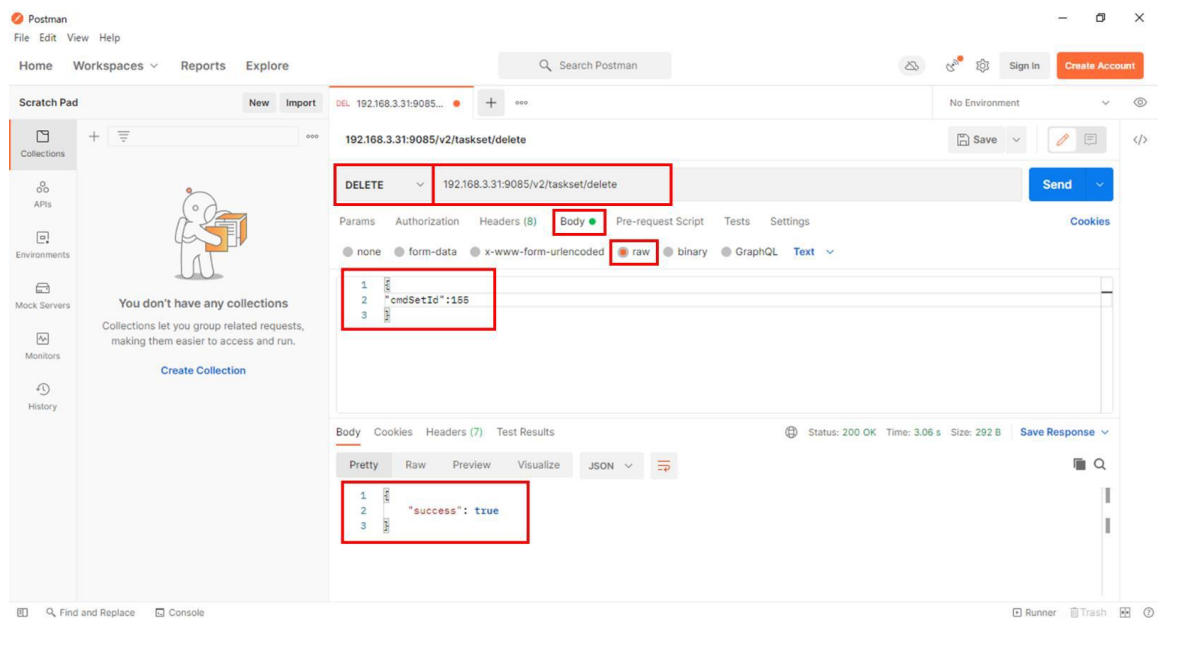Open the JSON response format dropdown
The width and height of the screenshot is (1192, 660).
tap(611, 466)
